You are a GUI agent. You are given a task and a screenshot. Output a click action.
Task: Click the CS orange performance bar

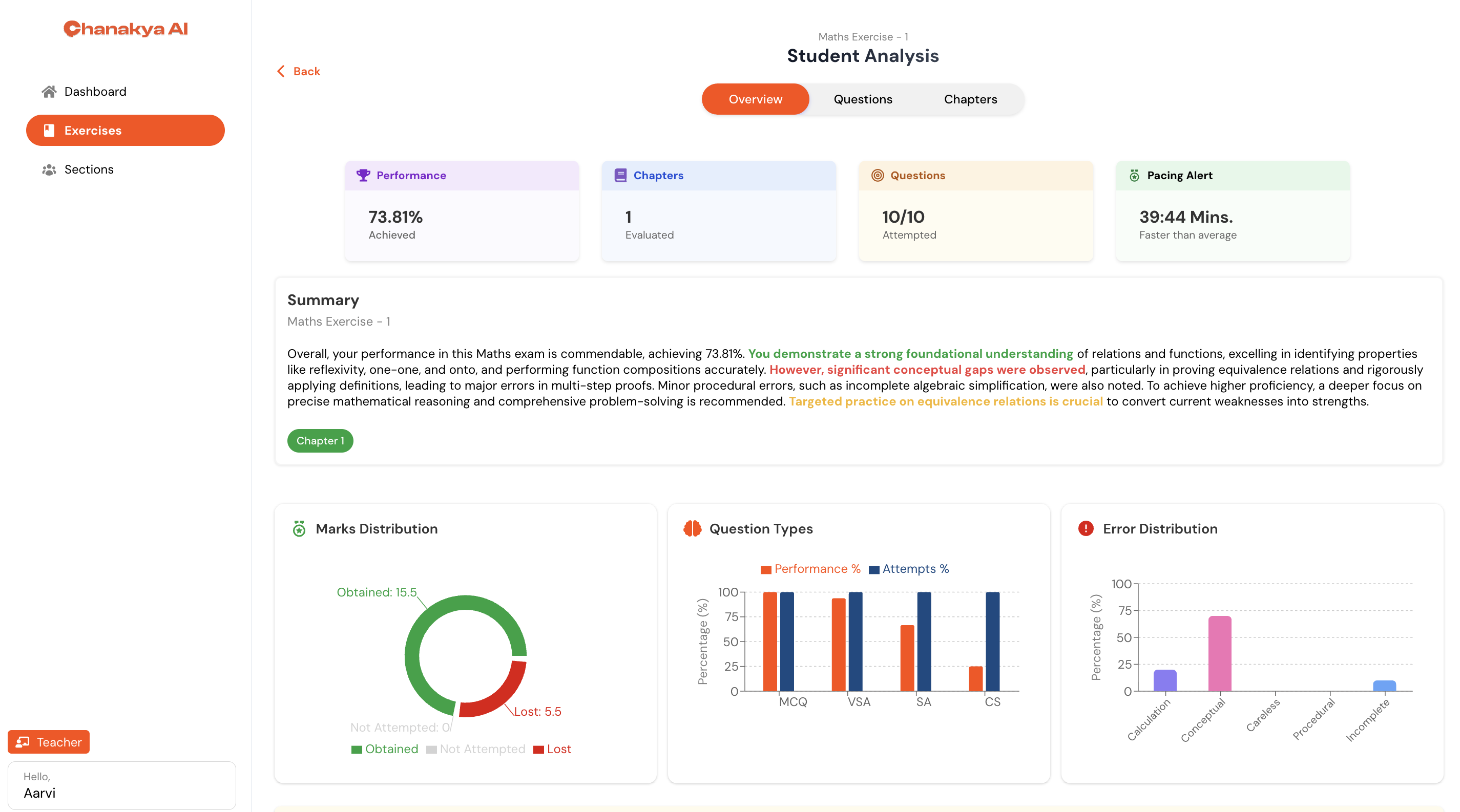pos(976,679)
